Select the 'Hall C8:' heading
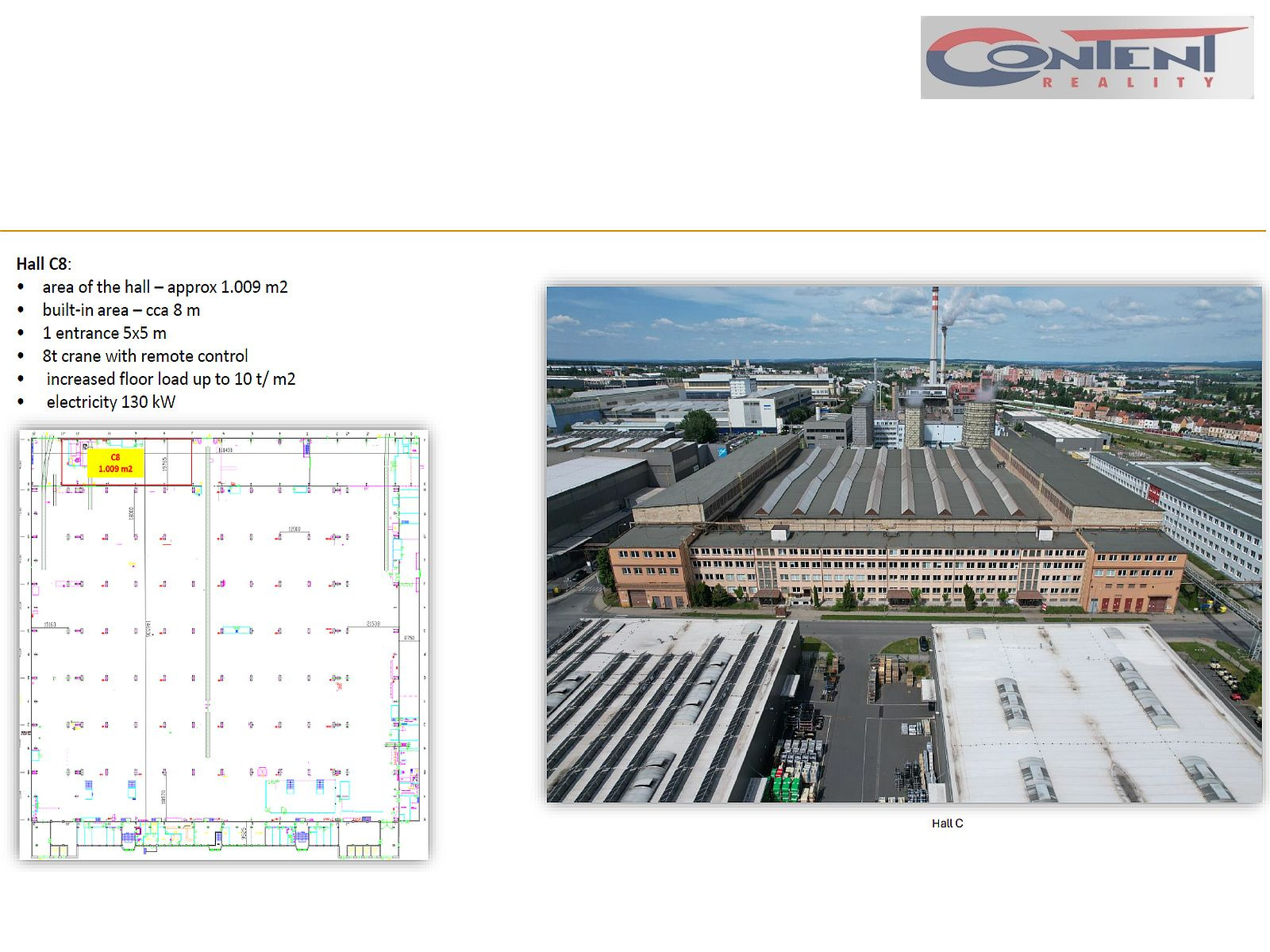The height and width of the screenshot is (952, 1270). coord(44,264)
